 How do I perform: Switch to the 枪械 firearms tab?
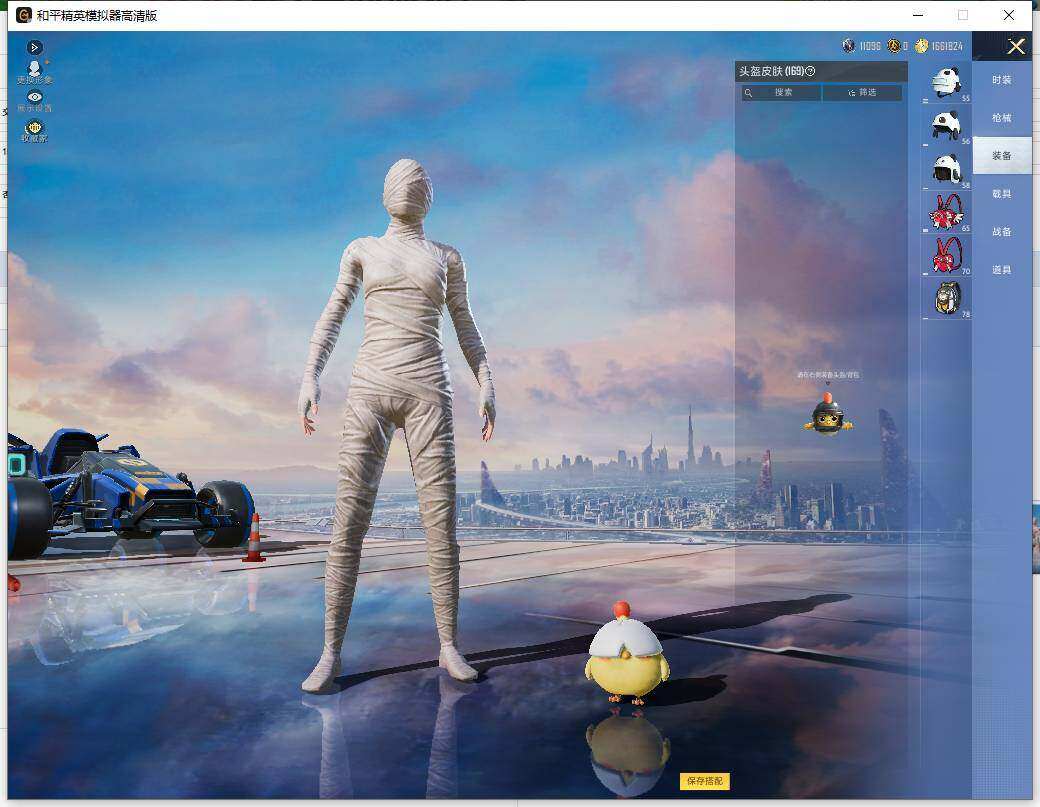pos(1002,117)
